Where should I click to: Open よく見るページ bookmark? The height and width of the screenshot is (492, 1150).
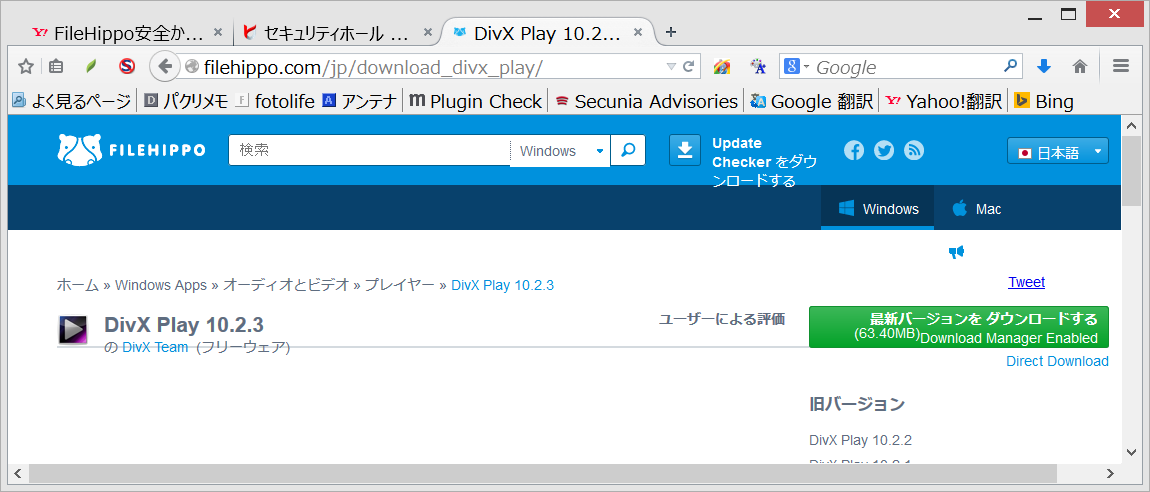click(x=71, y=101)
